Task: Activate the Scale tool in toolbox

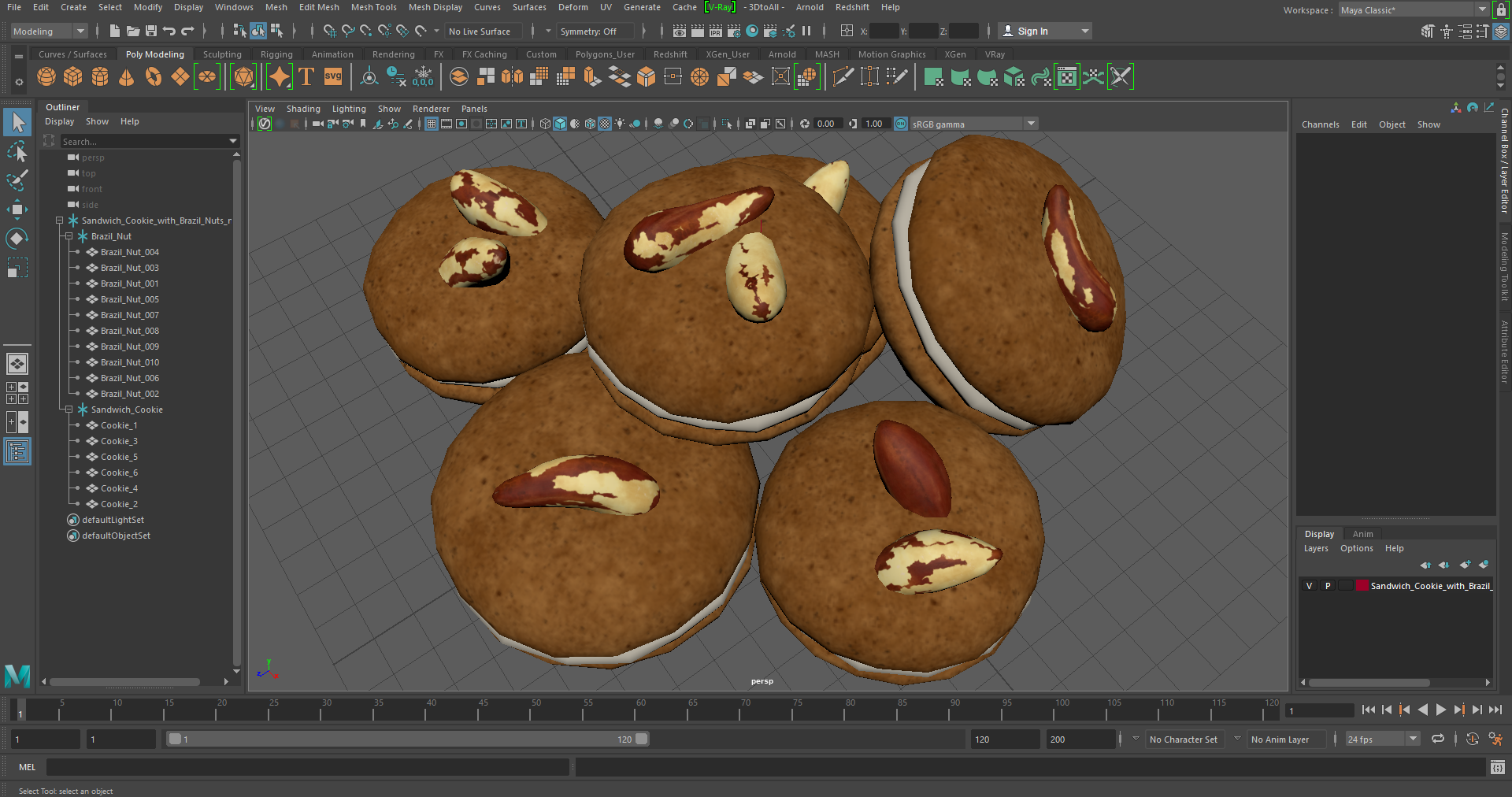Action: coord(17,267)
